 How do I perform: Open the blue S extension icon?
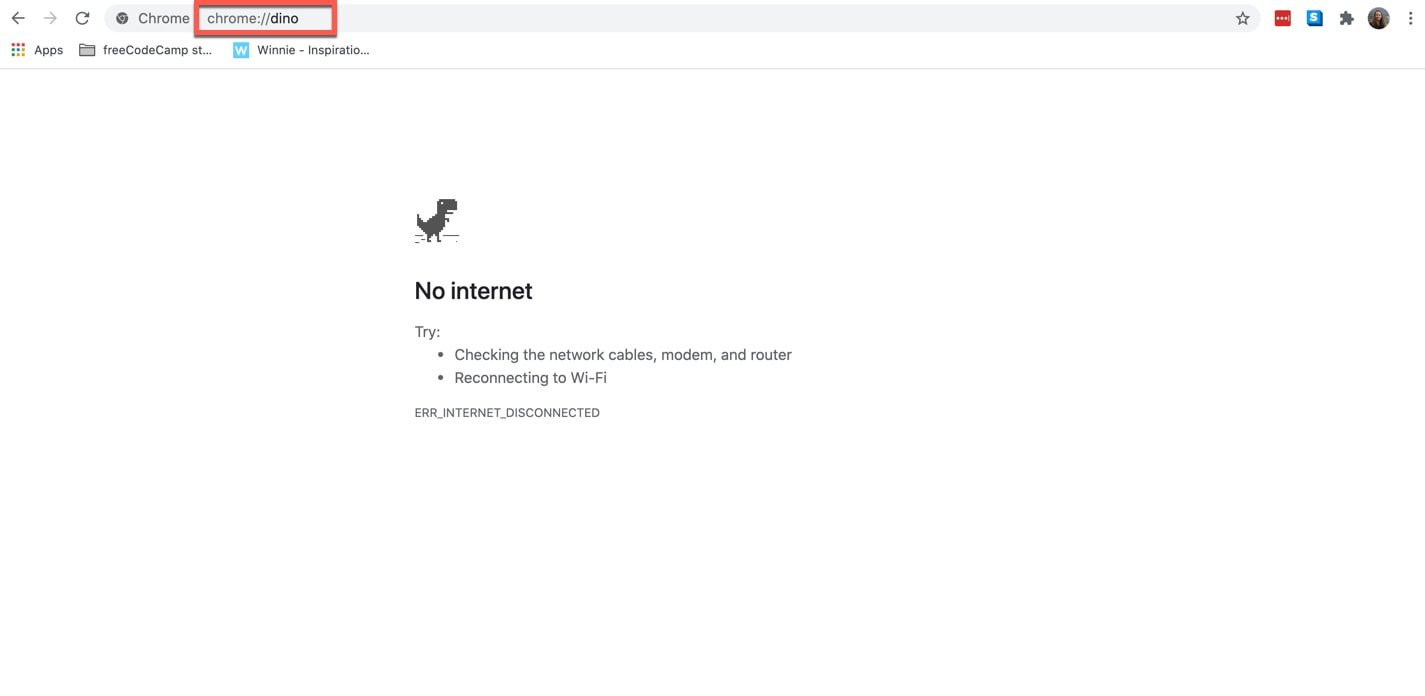1314,18
